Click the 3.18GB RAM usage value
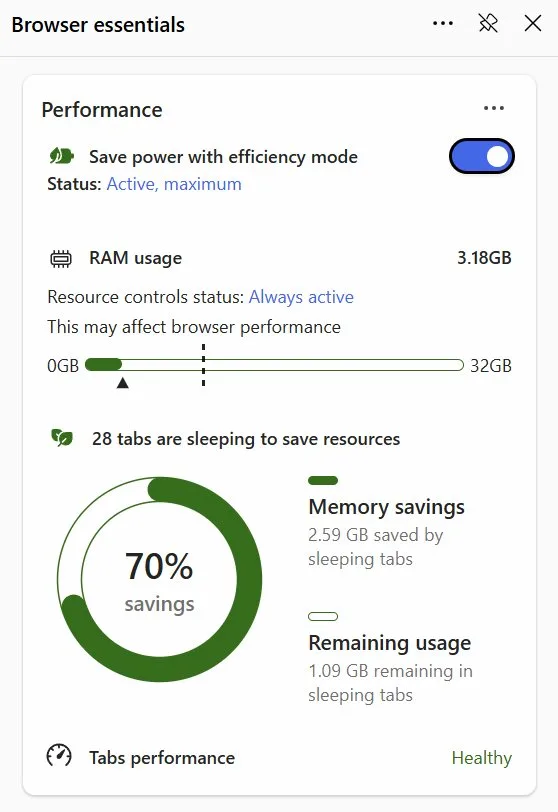 (x=484, y=258)
